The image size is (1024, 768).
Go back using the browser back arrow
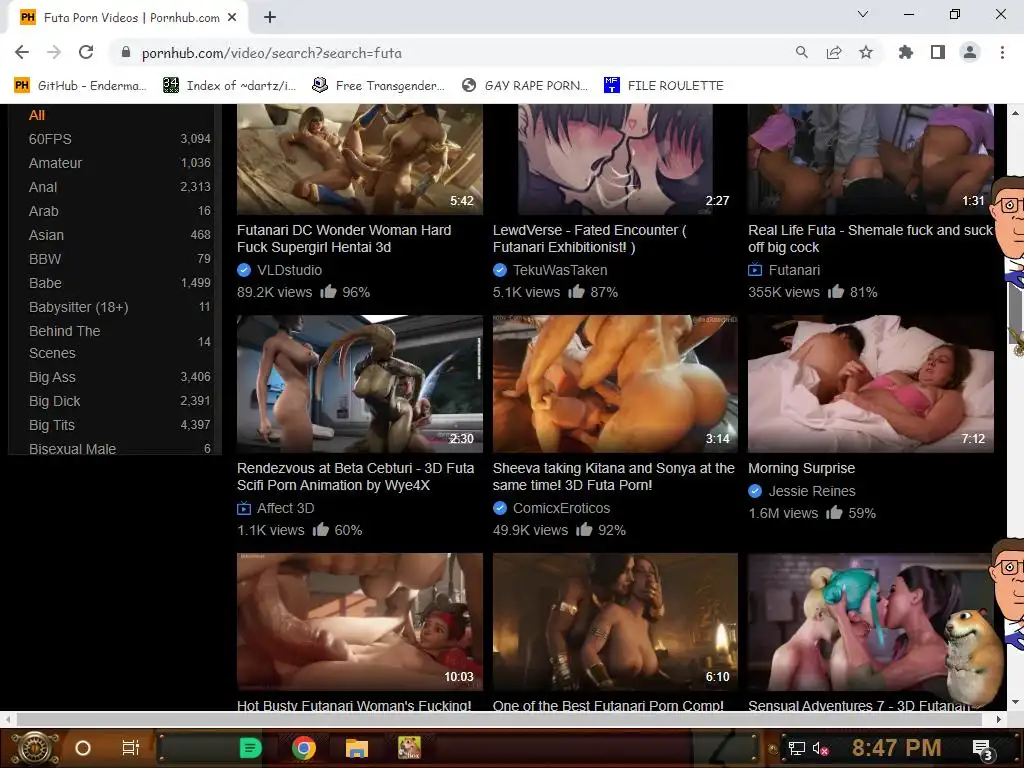pos(22,52)
